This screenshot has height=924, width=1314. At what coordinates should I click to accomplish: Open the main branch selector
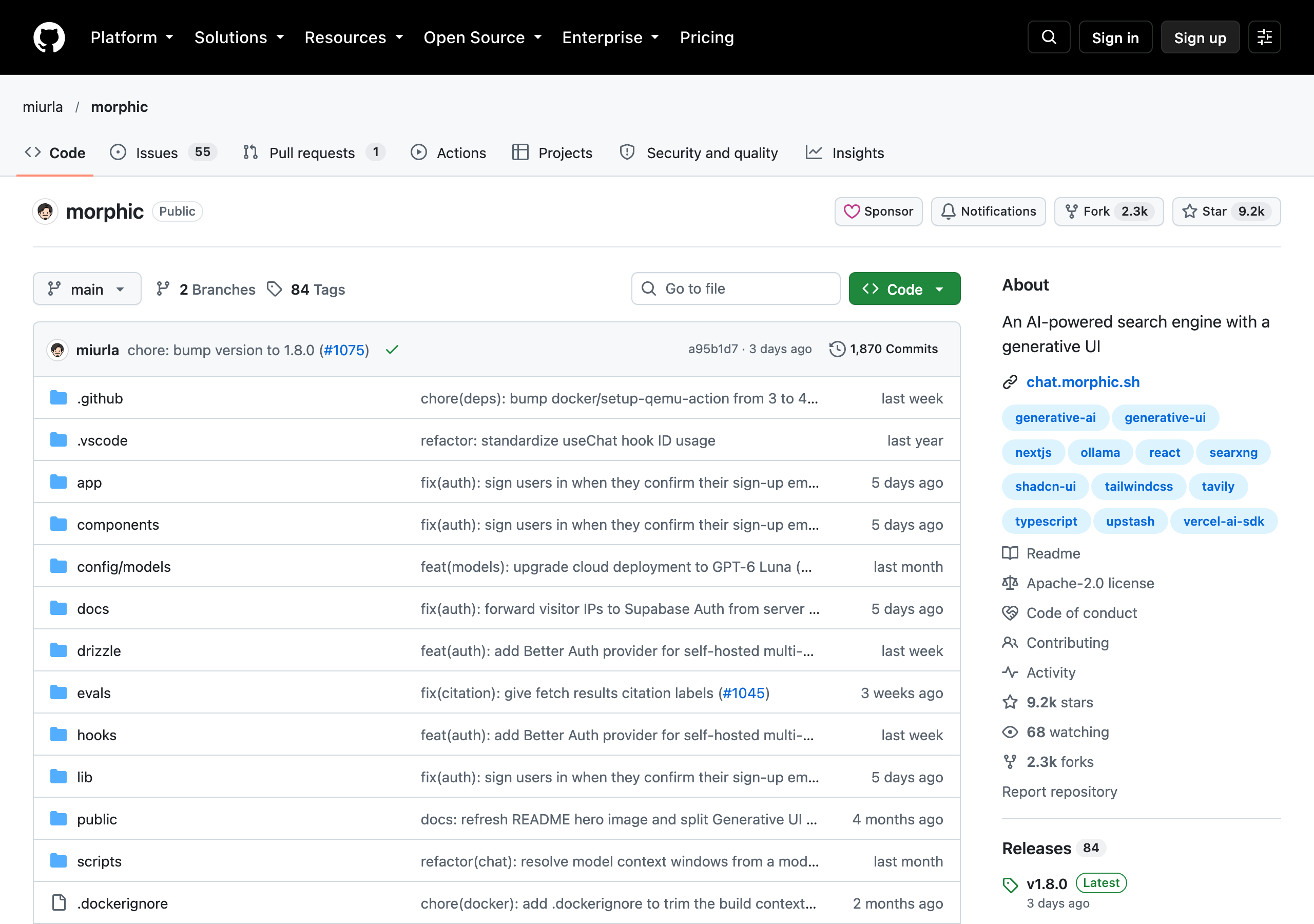click(87, 289)
